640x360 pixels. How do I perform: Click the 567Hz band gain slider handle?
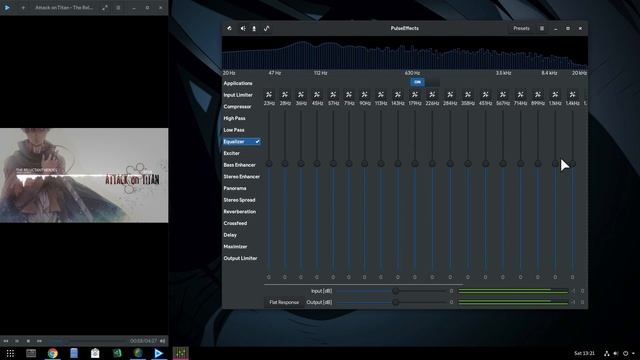pyautogui.click(x=503, y=164)
